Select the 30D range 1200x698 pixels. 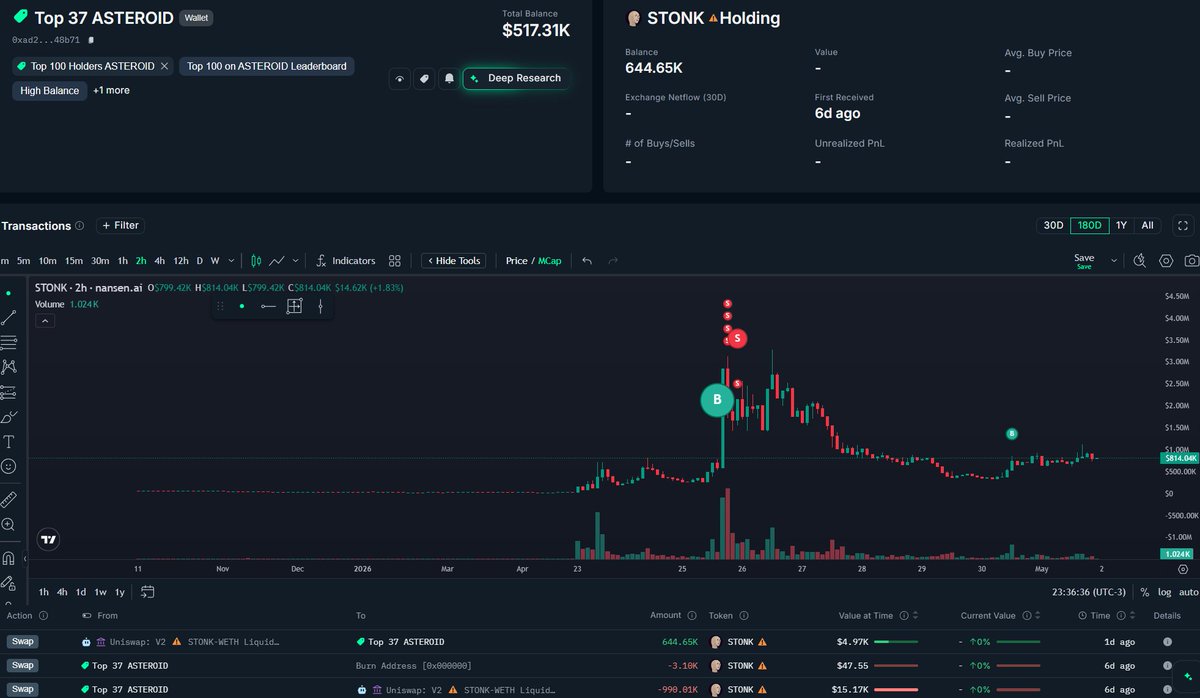[x=1053, y=226]
